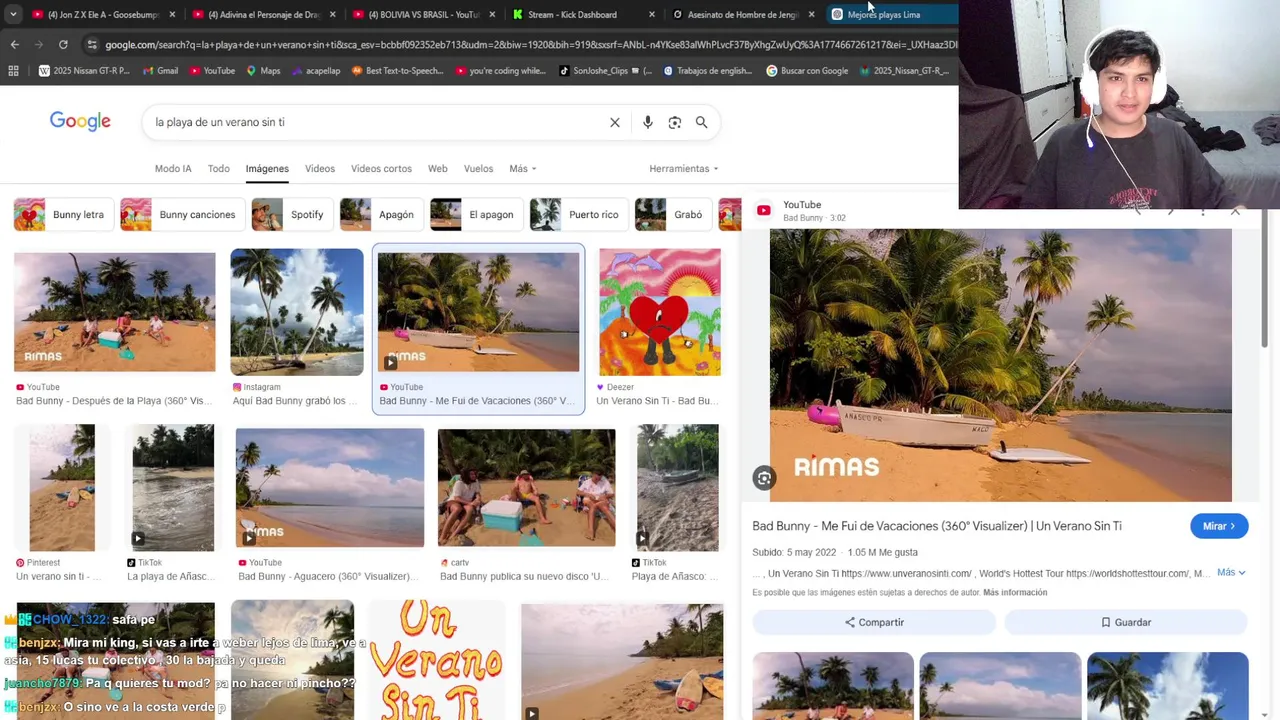
Task: Edit the search box query text
Action: [220, 122]
